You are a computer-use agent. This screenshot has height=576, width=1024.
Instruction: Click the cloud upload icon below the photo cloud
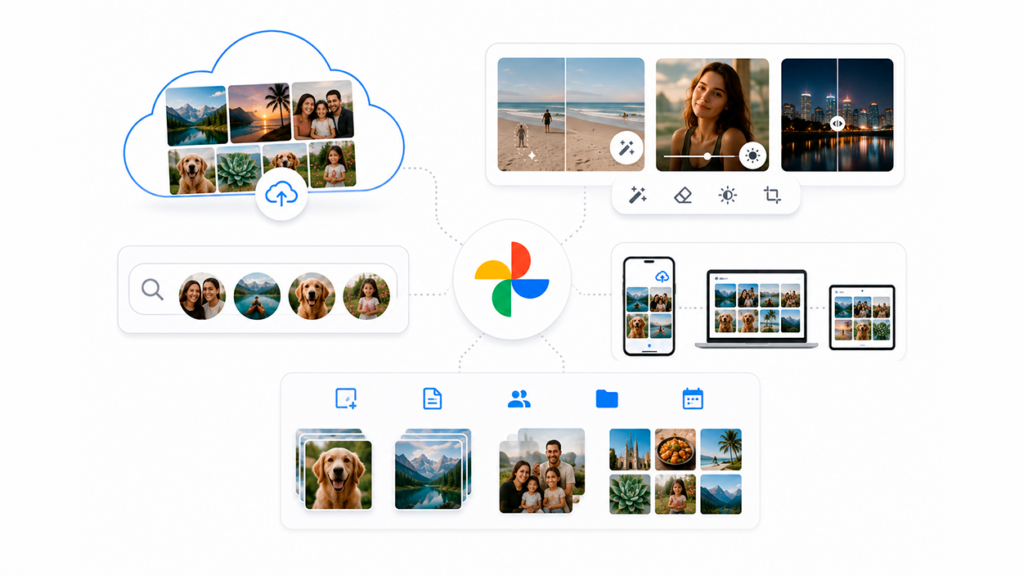click(281, 194)
